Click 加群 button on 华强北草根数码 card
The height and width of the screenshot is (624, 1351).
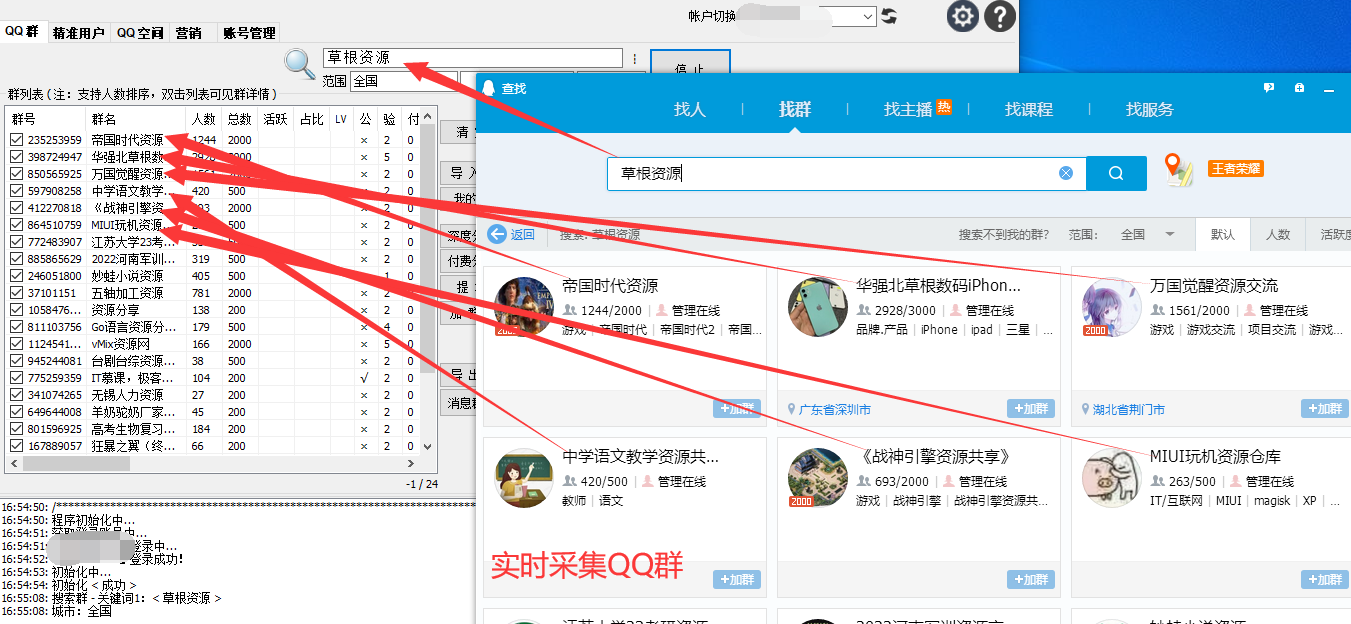click(x=1031, y=408)
